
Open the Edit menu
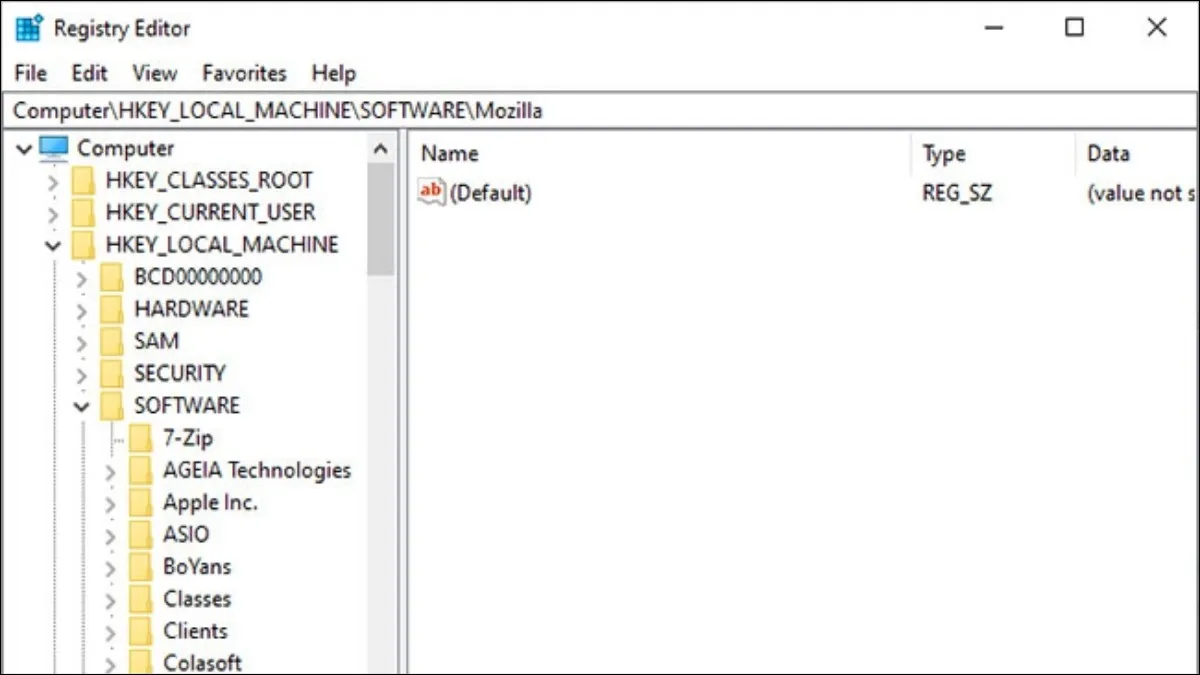(x=89, y=72)
